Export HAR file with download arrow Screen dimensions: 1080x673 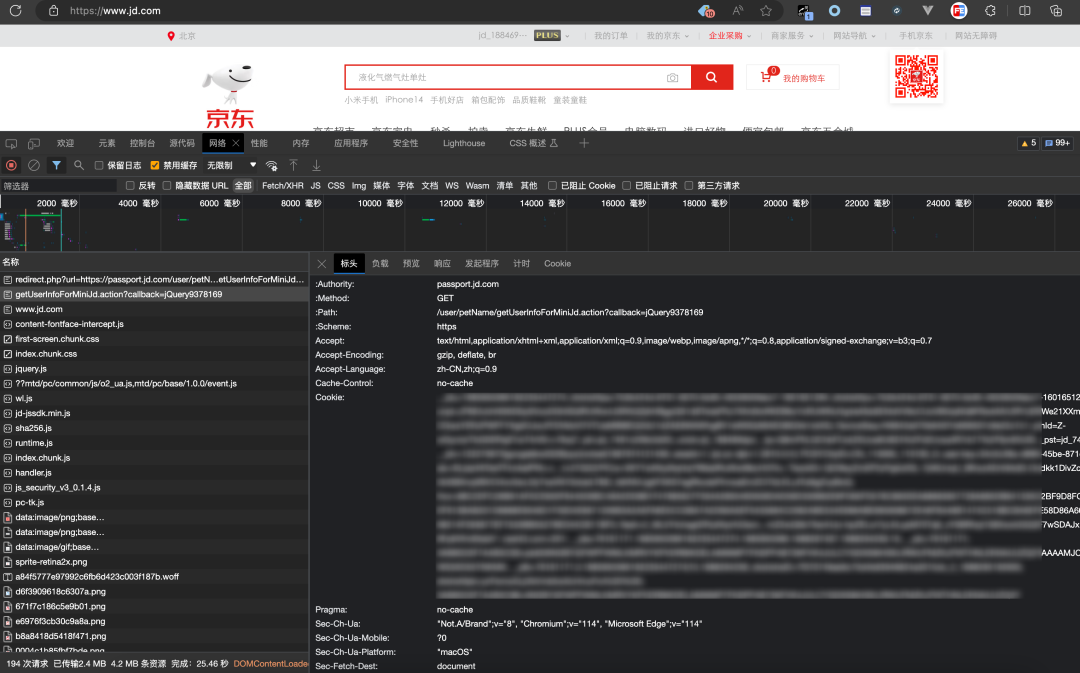pyautogui.click(x=316, y=165)
